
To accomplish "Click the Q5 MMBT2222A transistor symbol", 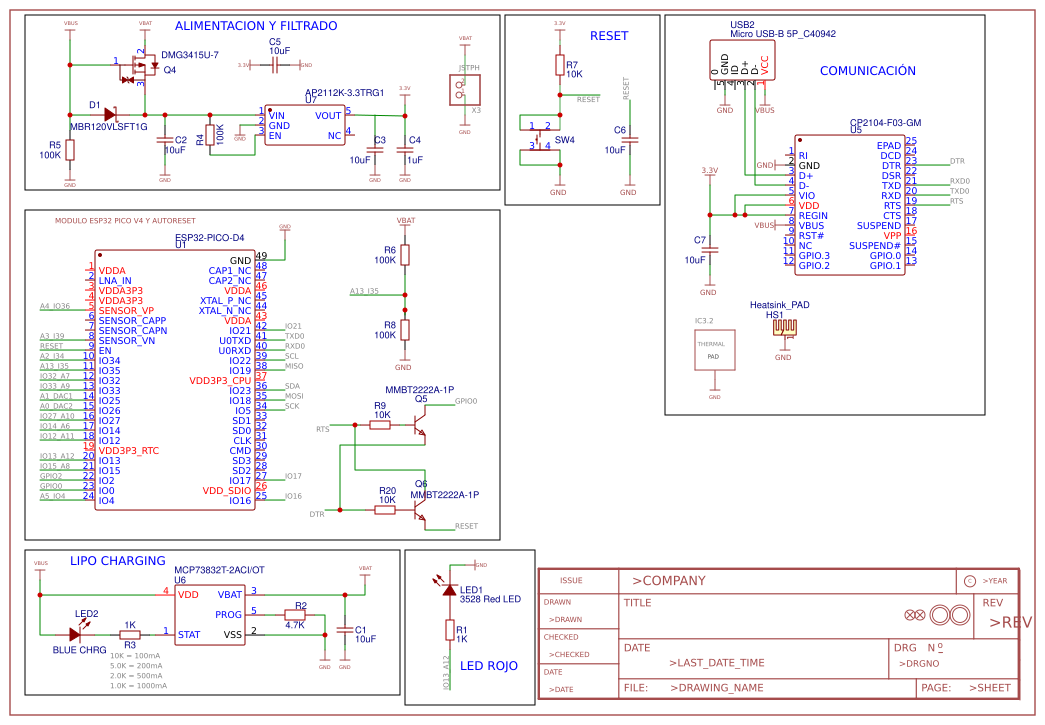I will coord(419,424).
